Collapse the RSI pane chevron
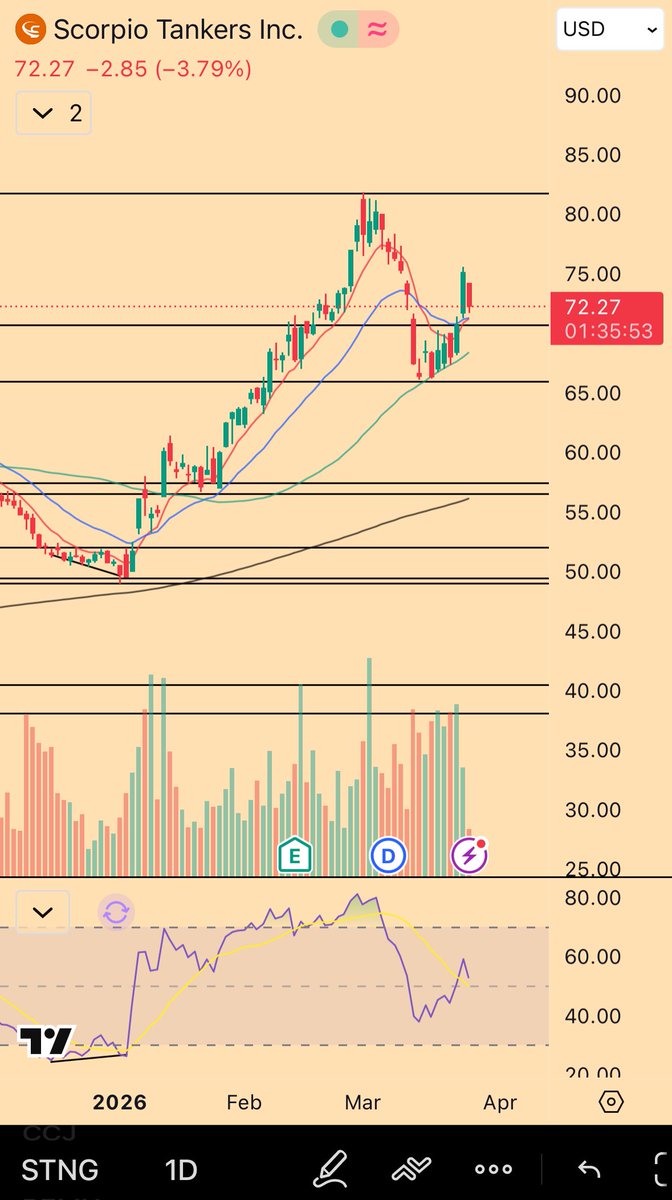Viewport: 672px width, 1200px height. pyautogui.click(x=44, y=912)
